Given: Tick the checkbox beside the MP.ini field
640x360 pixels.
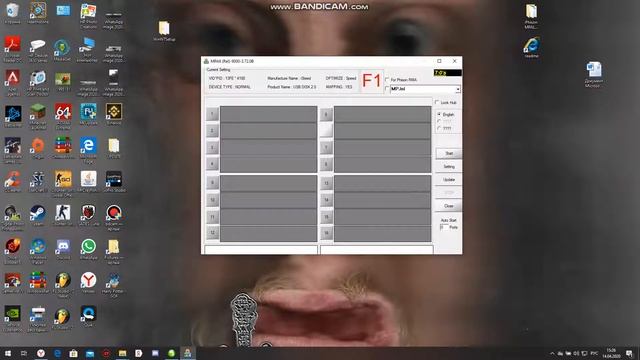Looking at the screenshot, I should (387, 89).
